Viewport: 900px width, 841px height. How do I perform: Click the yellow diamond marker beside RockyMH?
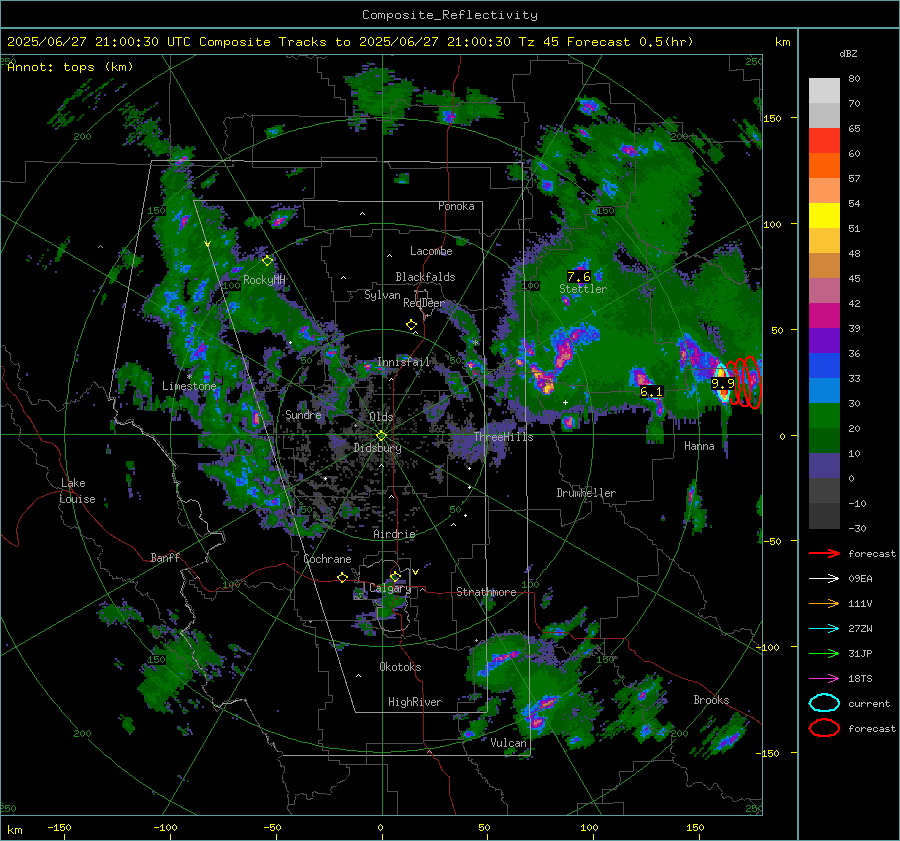[x=267, y=261]
